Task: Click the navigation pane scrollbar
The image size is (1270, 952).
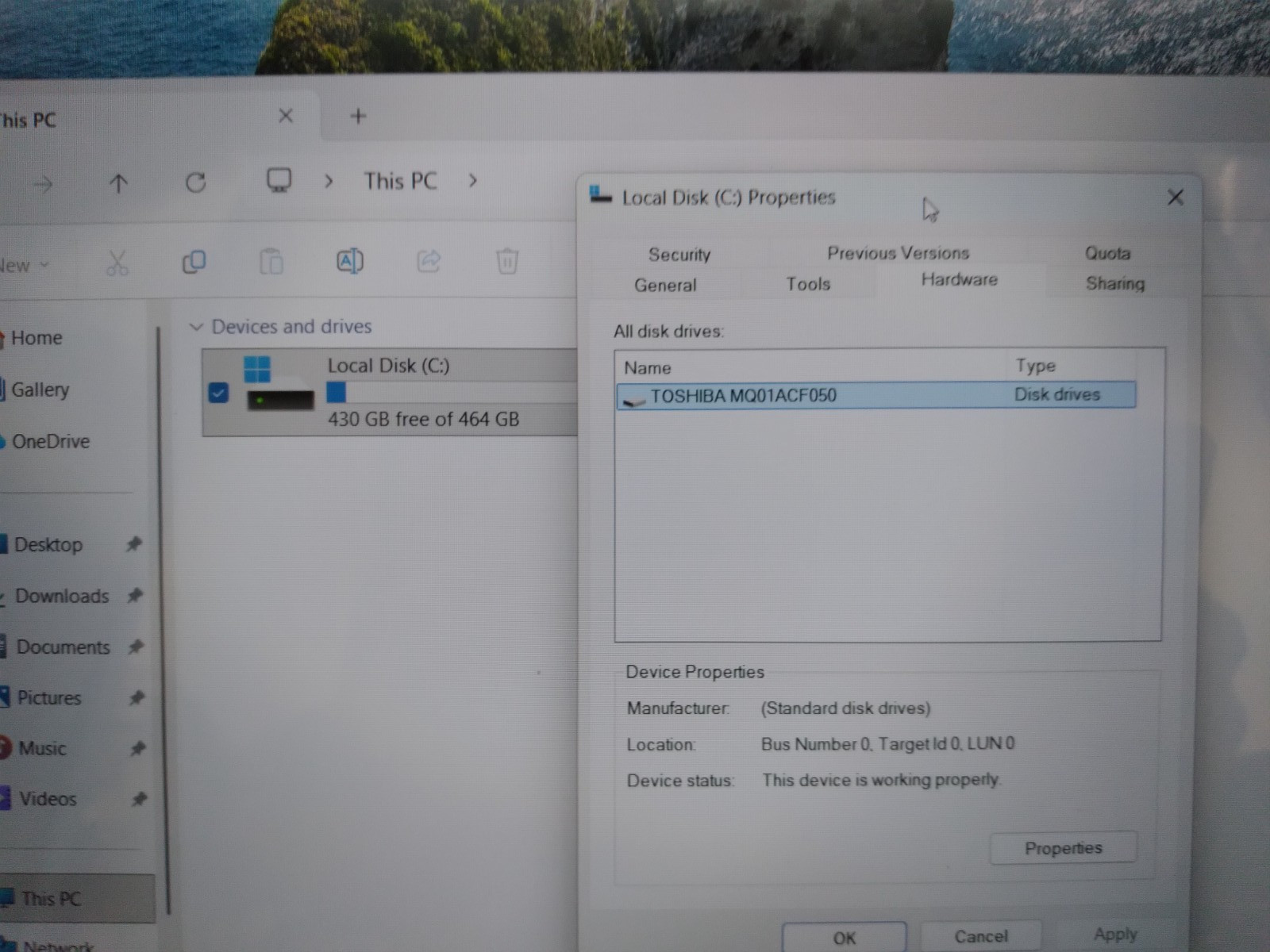Action: pos(163,619)
